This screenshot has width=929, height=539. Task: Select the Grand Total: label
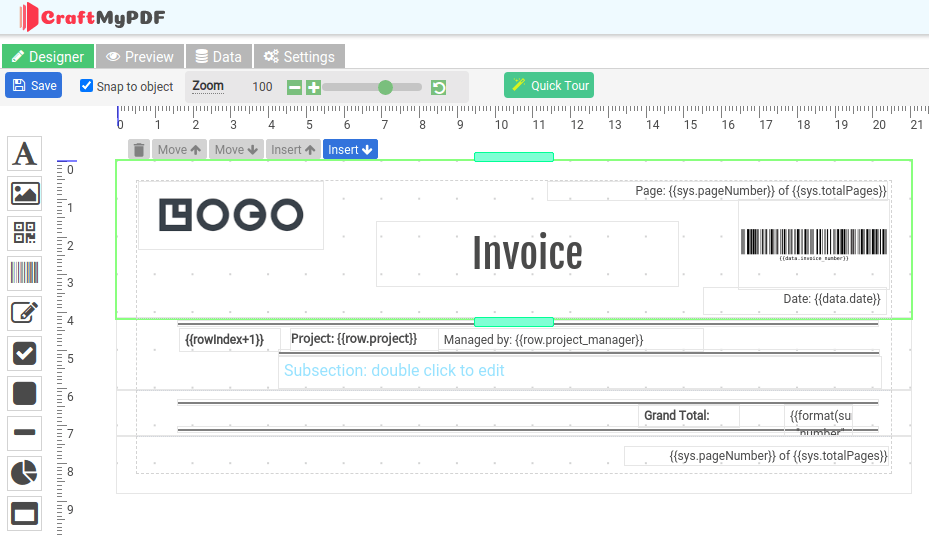689,416
